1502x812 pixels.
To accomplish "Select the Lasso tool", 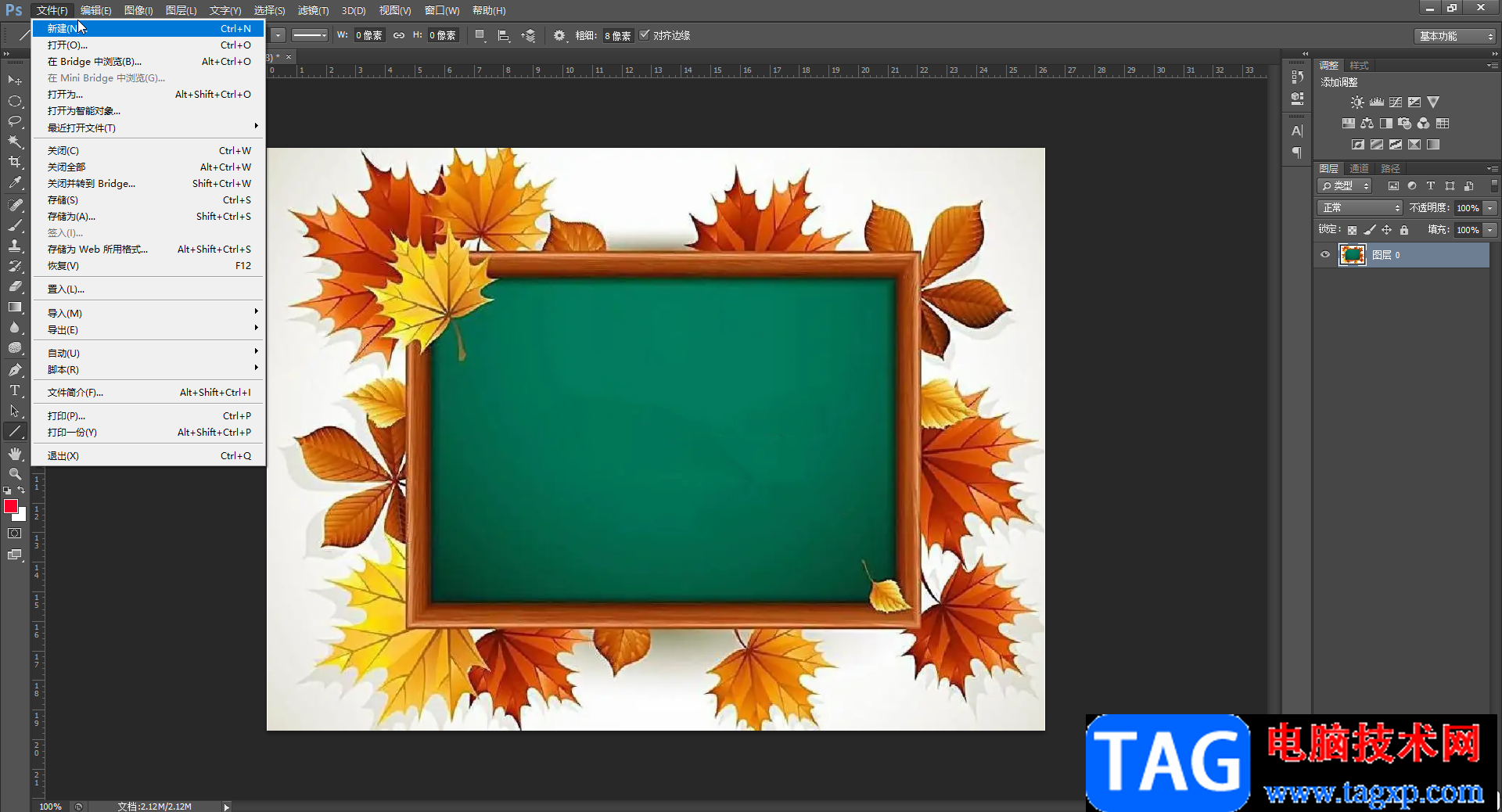I will (x=15, y=121).
